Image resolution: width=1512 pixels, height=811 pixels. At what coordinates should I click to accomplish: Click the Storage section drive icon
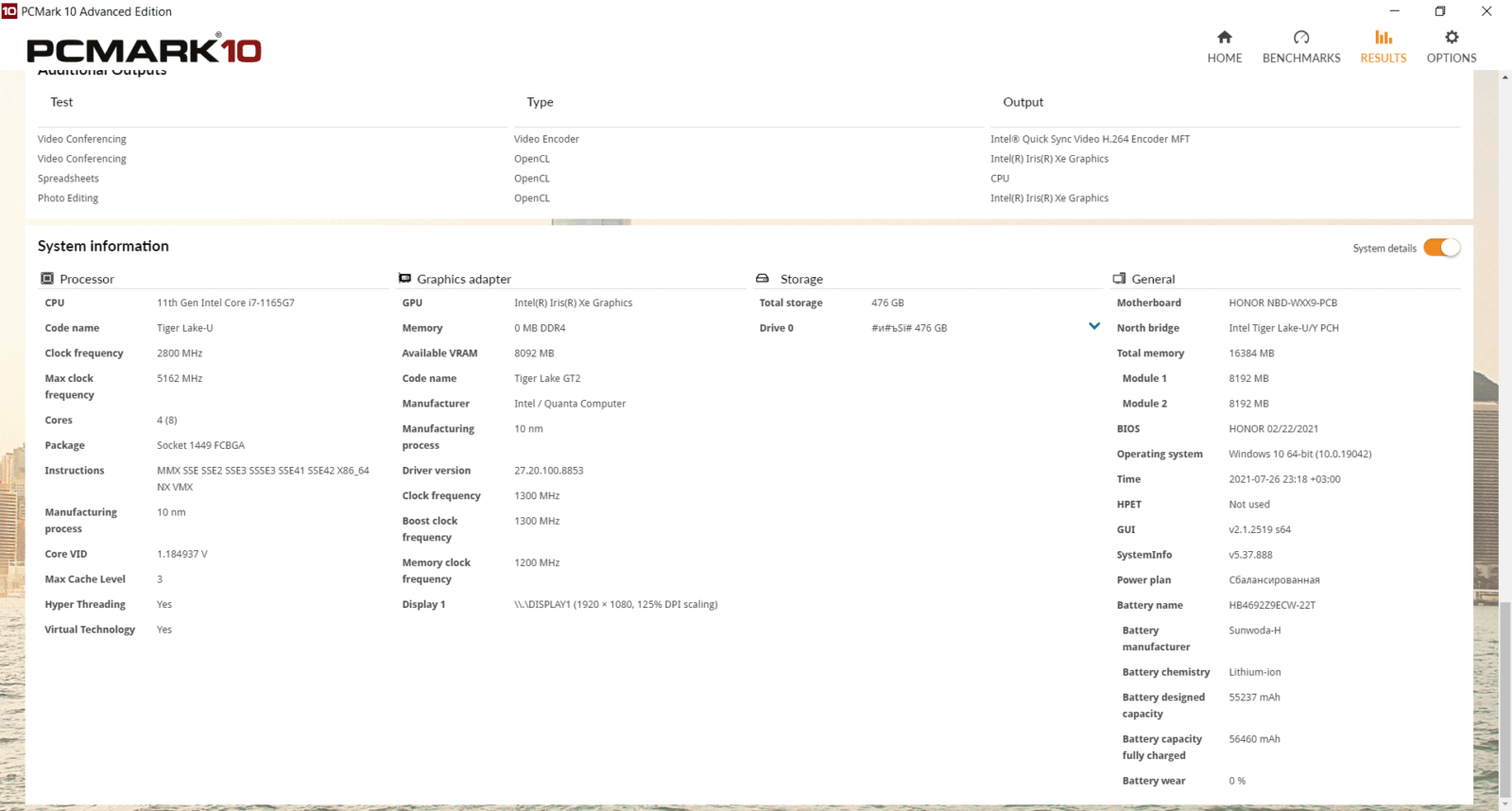coord(763,279)
